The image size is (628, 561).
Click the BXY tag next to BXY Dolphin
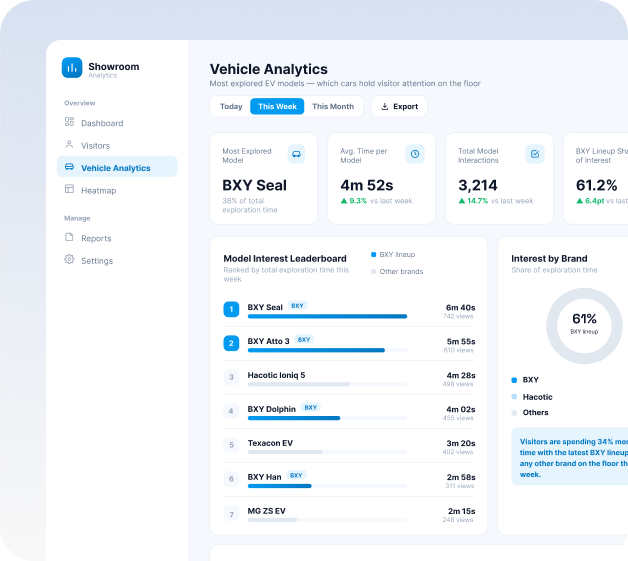point(310,408)
